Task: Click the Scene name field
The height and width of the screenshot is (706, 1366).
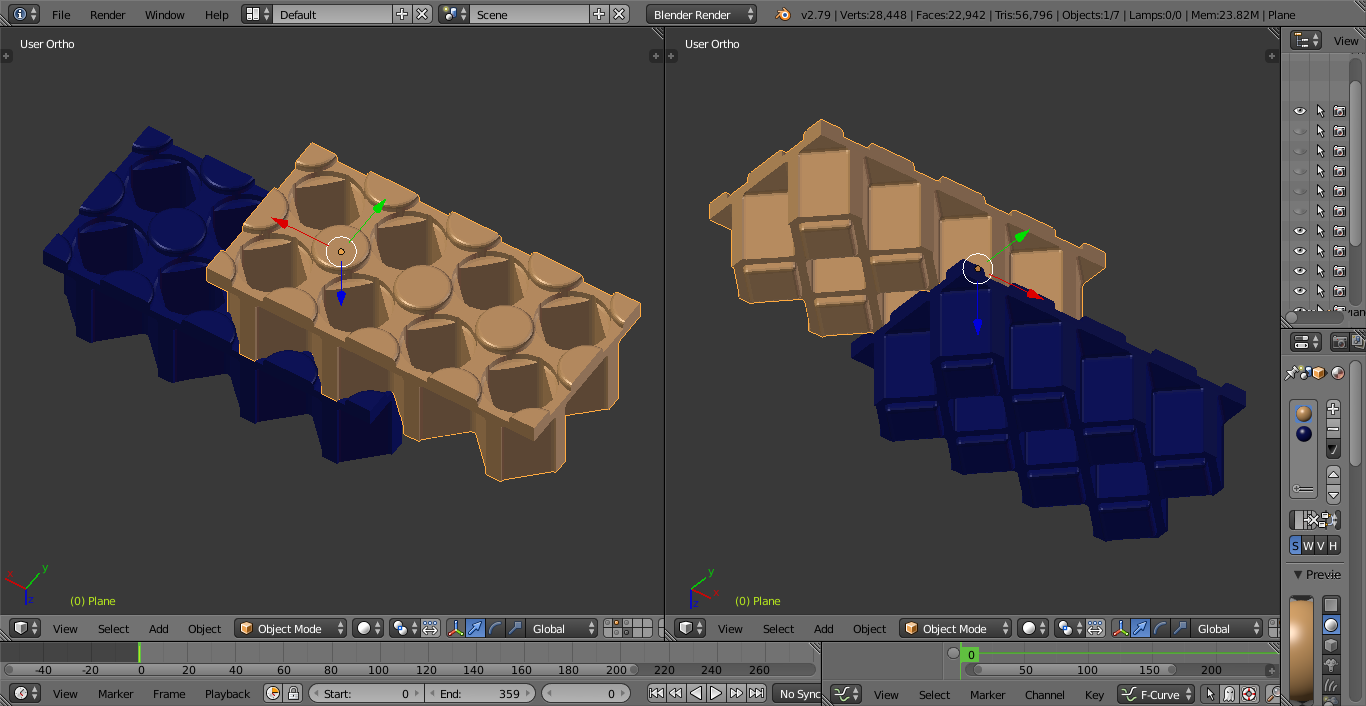Action: point(530,14)
